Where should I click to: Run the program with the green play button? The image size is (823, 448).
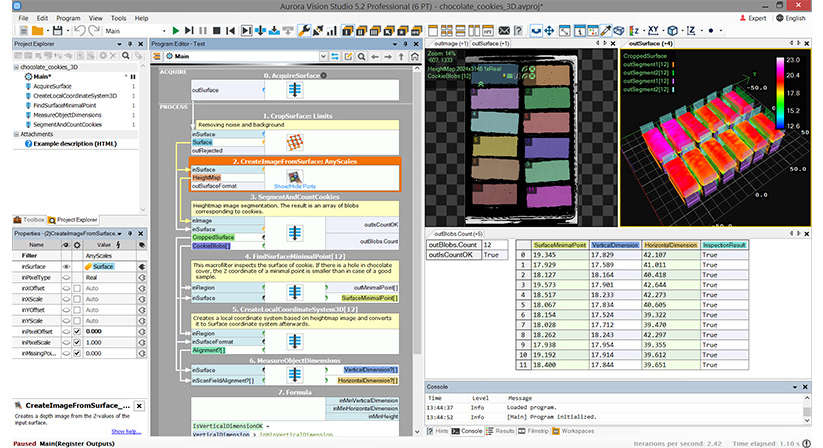[x=175, y=31]
